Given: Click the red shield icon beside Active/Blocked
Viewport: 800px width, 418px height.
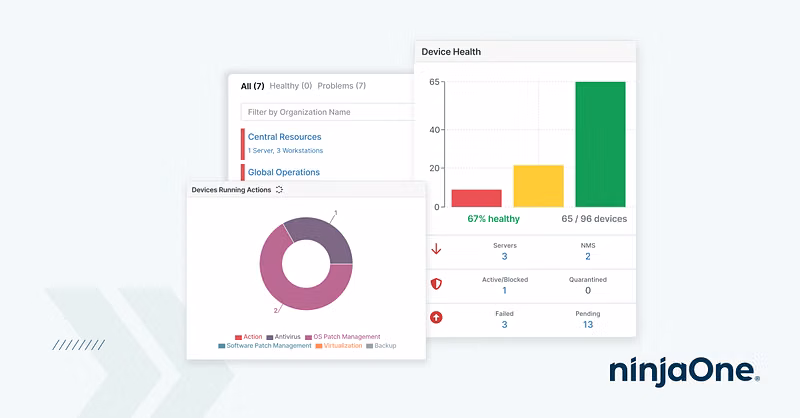Looking at the screenshot, I should (436, 284).
